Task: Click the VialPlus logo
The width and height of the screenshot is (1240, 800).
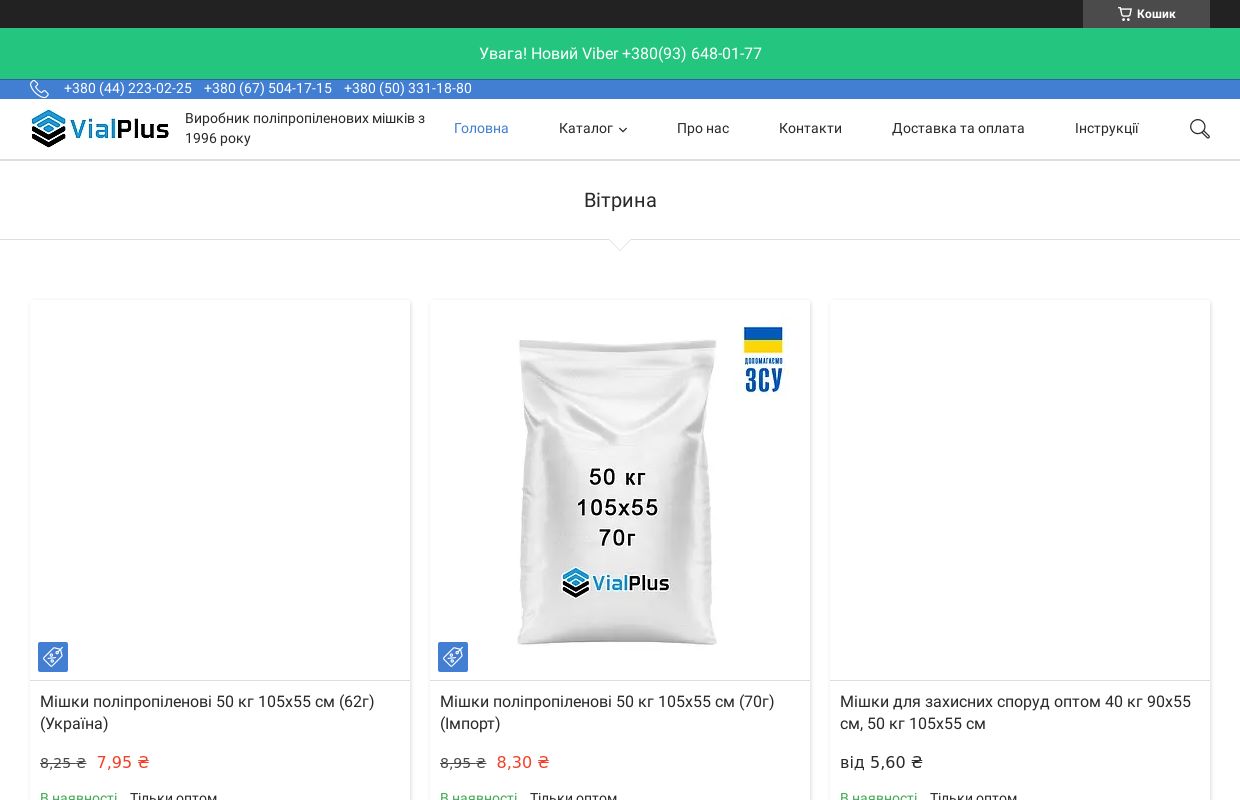Action: 100,129
